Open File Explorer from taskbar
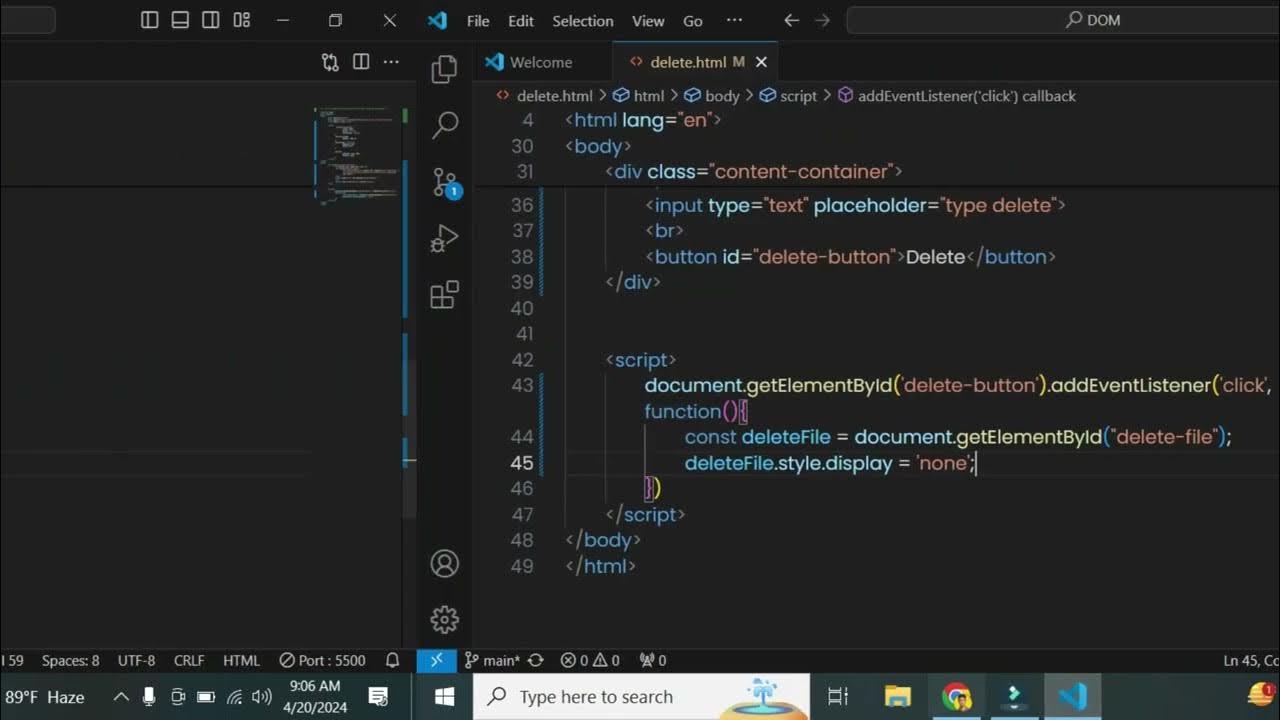The width and height of the screenshot is (1280, 720). [897, 696]
